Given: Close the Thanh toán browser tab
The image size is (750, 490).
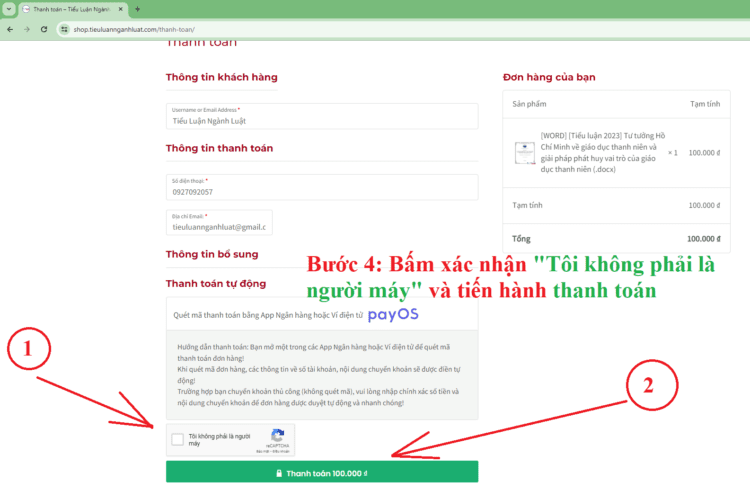Looking at the screenshot, I should (x=122, y=8).
